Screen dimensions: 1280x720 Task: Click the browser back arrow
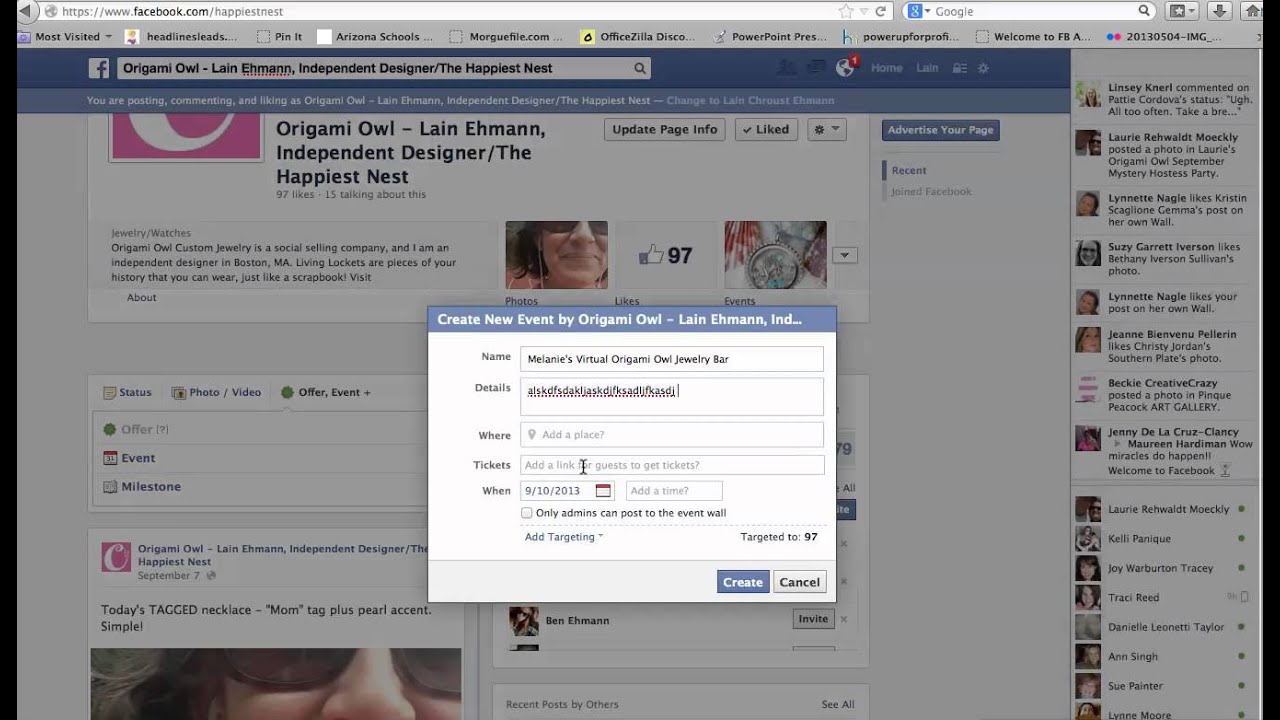(28, 11)
